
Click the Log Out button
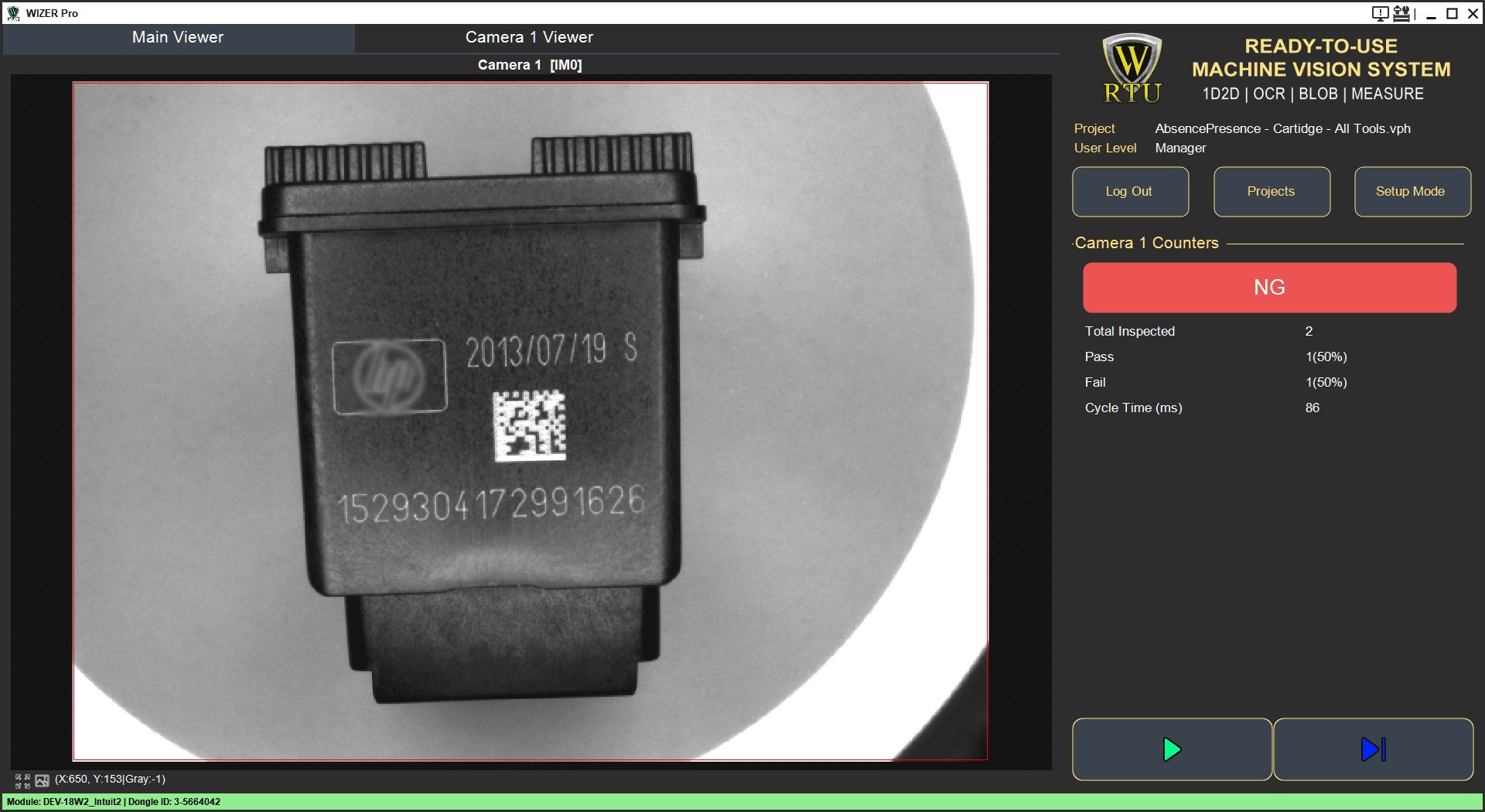(1130, 192)
